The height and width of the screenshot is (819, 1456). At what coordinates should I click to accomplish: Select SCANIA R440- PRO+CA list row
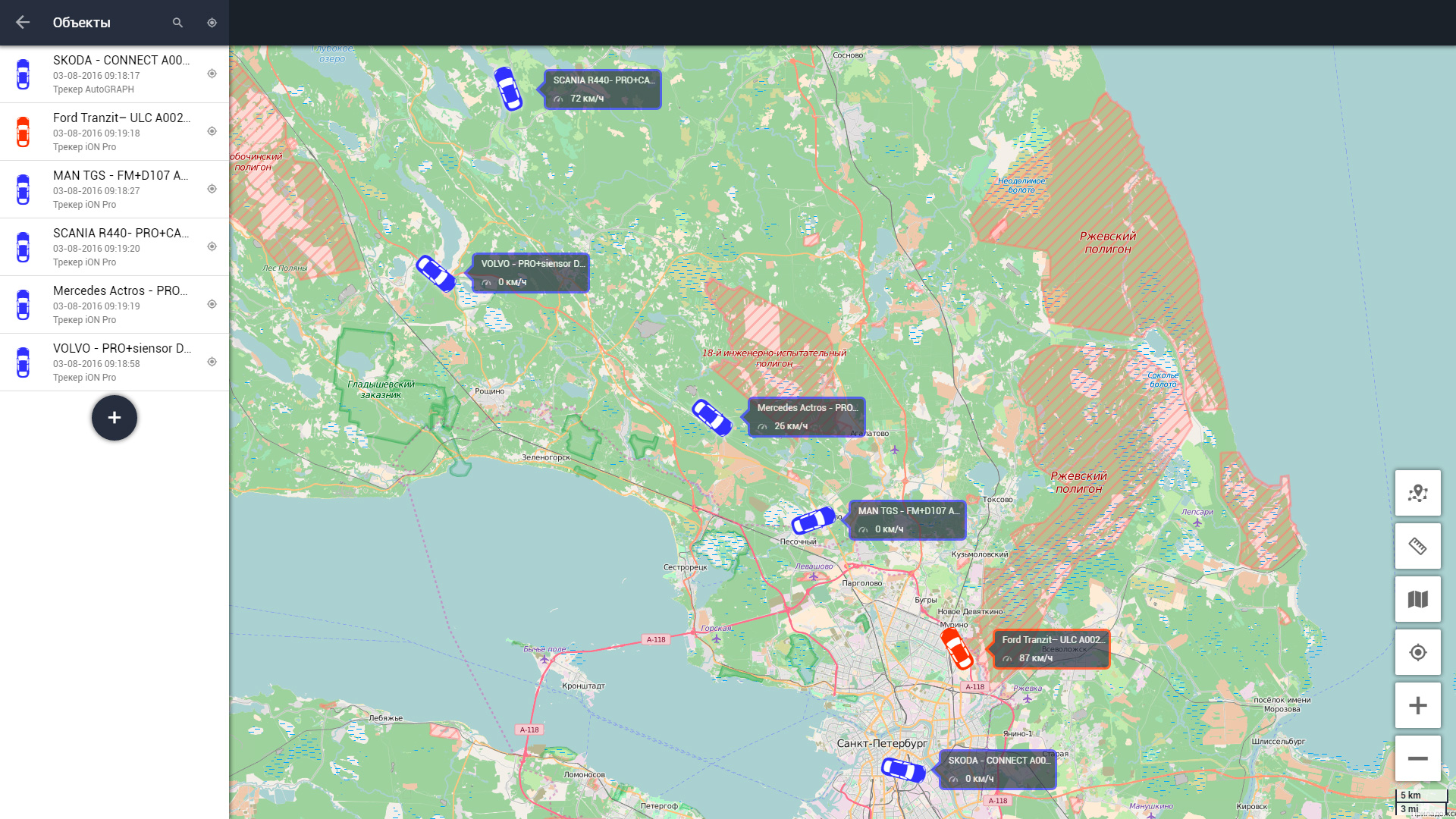tap(115, 247)
